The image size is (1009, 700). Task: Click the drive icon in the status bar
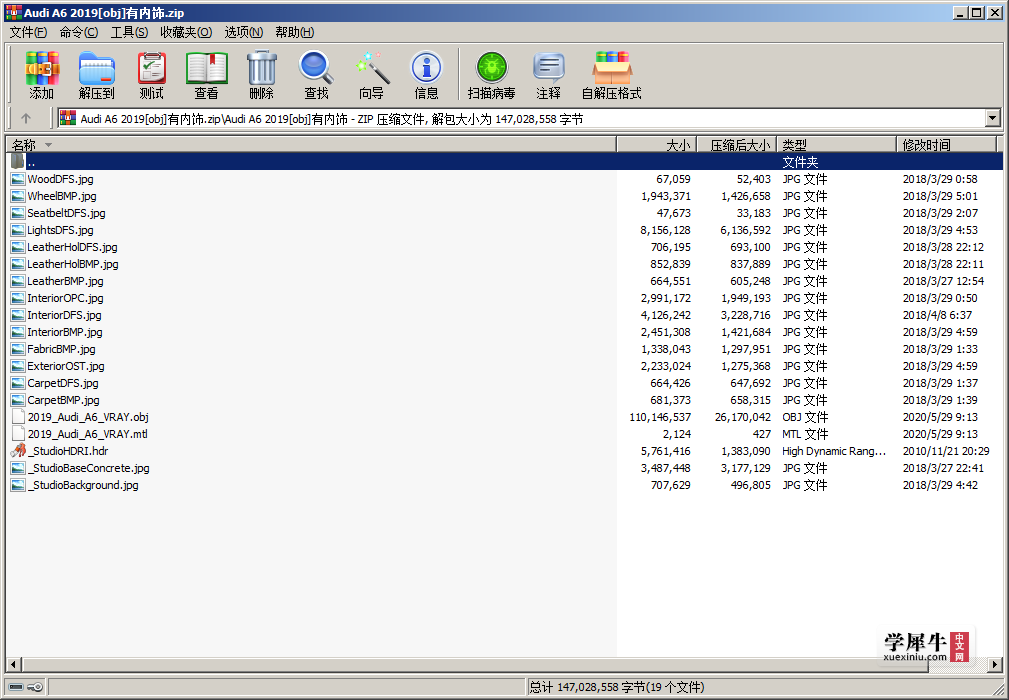16,687
